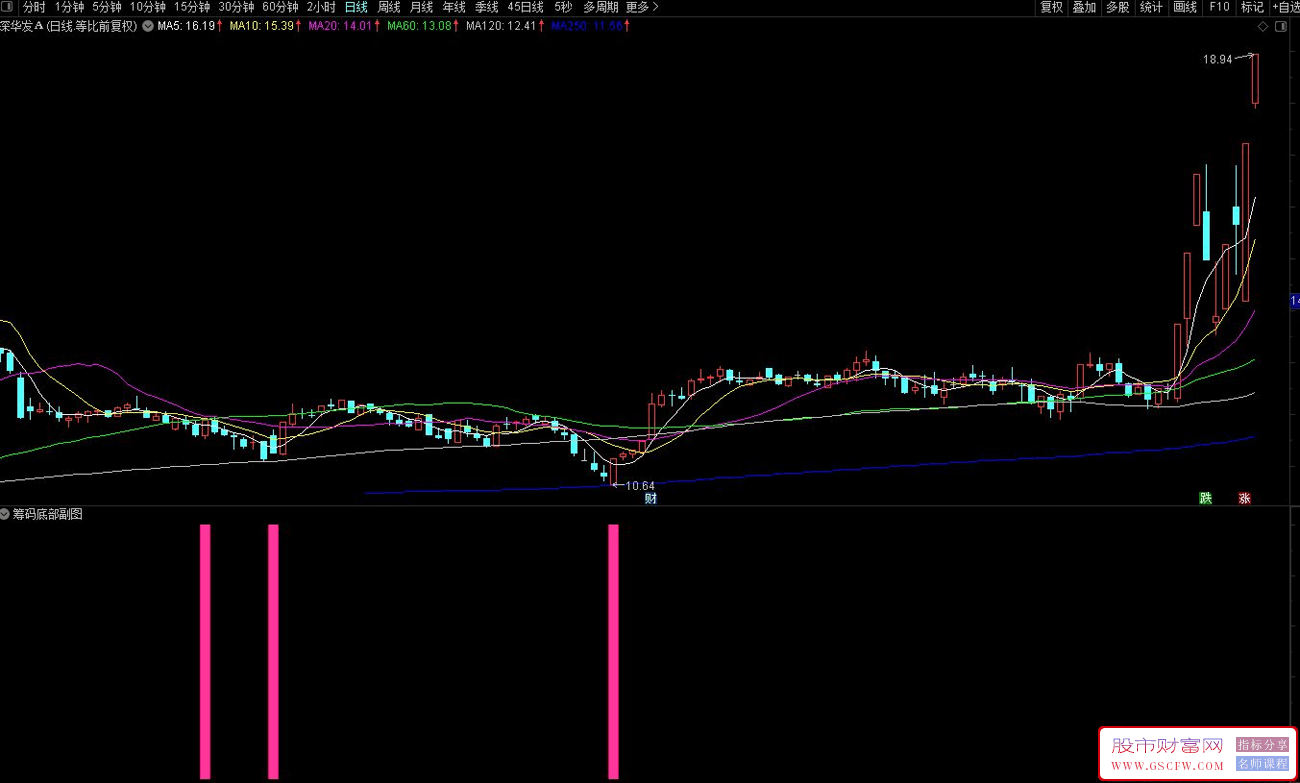The width and height of the screenshot is (1300, 783).
Task: Select the 15分钟 period tab
Action: tap(192, 7)
